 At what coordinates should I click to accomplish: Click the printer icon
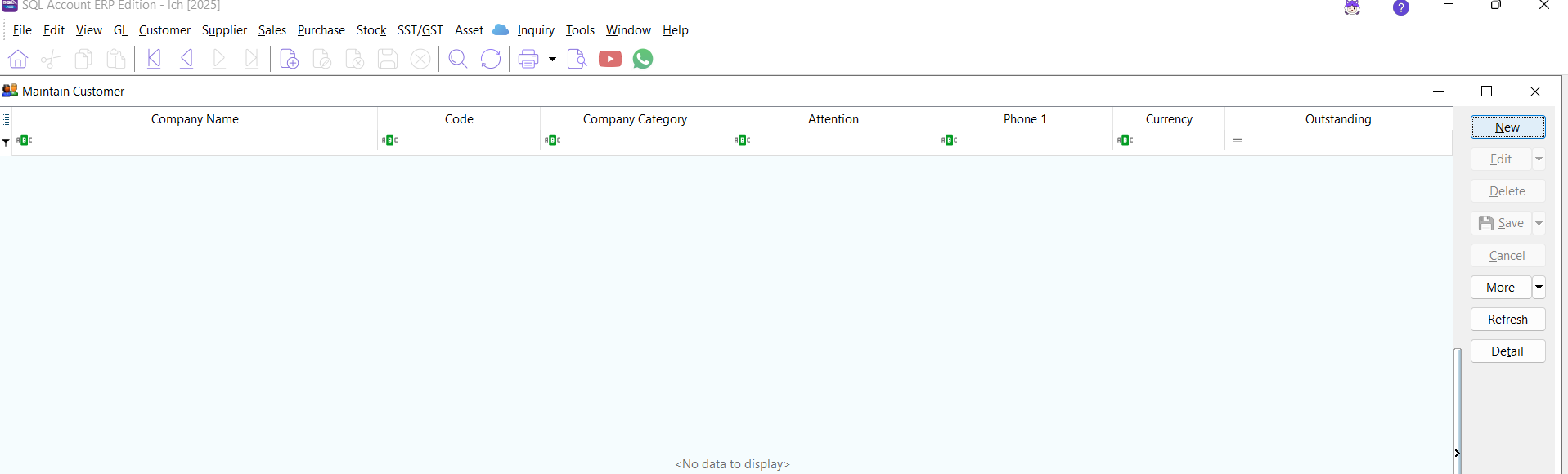pos(528,59)
